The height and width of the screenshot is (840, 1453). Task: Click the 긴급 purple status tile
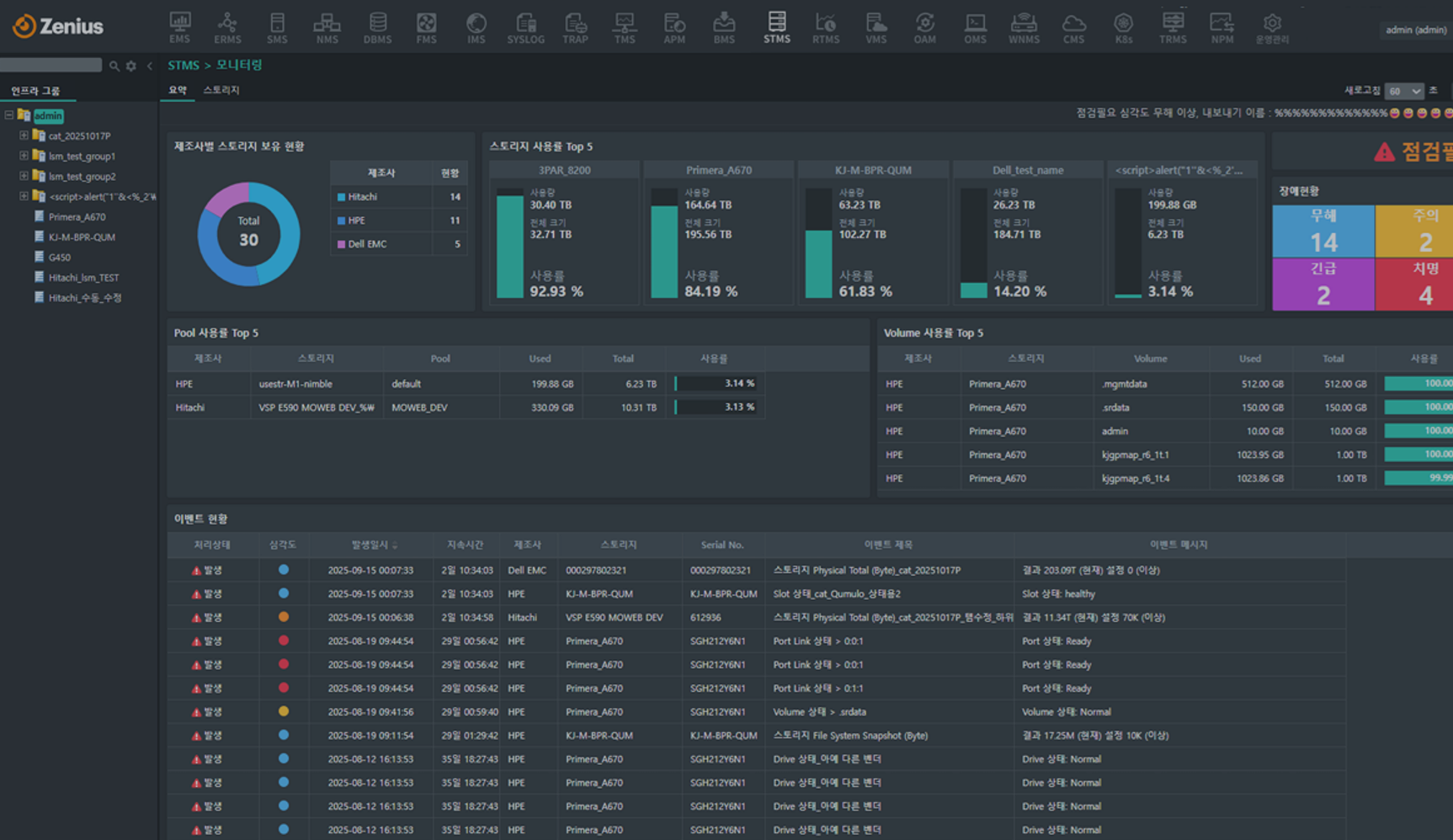[1323, 284]
